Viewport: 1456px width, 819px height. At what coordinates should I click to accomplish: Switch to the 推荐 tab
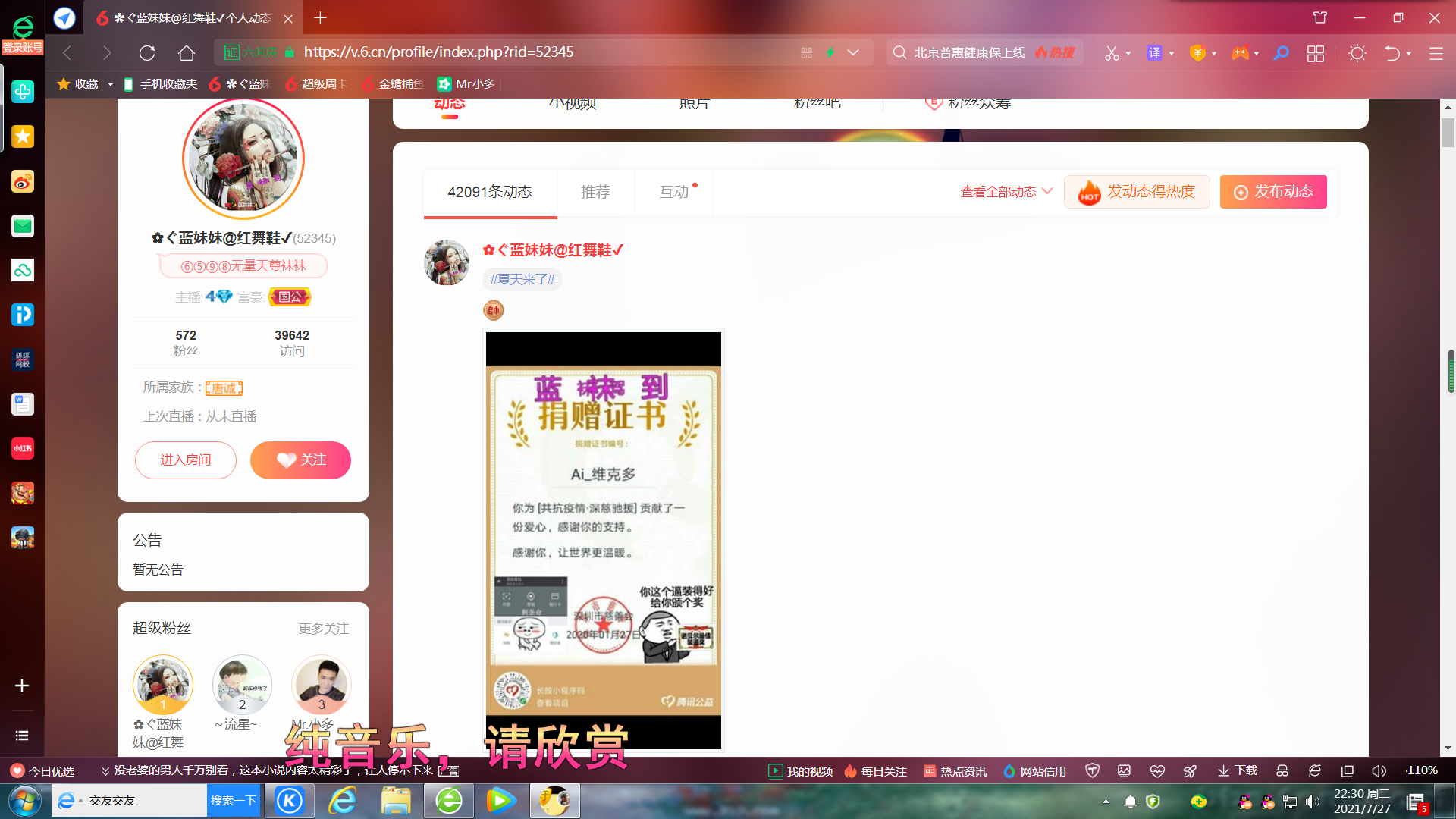(595, 192)
